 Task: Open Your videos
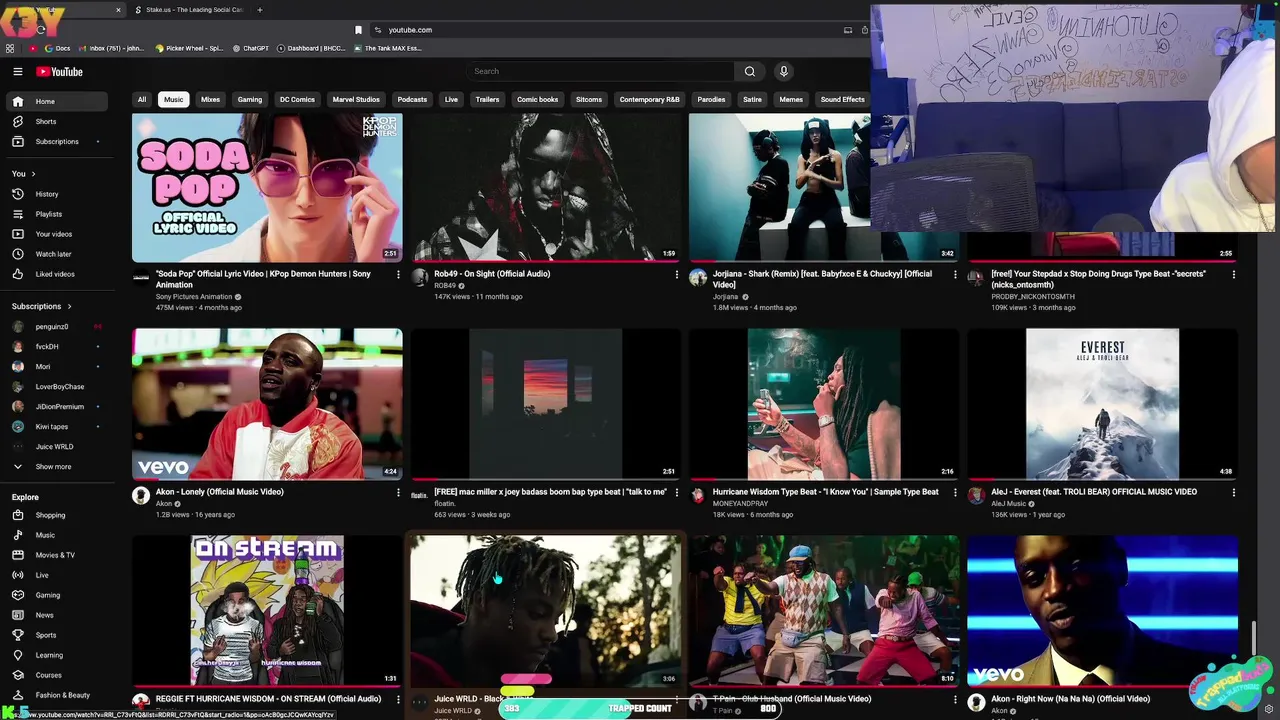click(x=55, y=234)
